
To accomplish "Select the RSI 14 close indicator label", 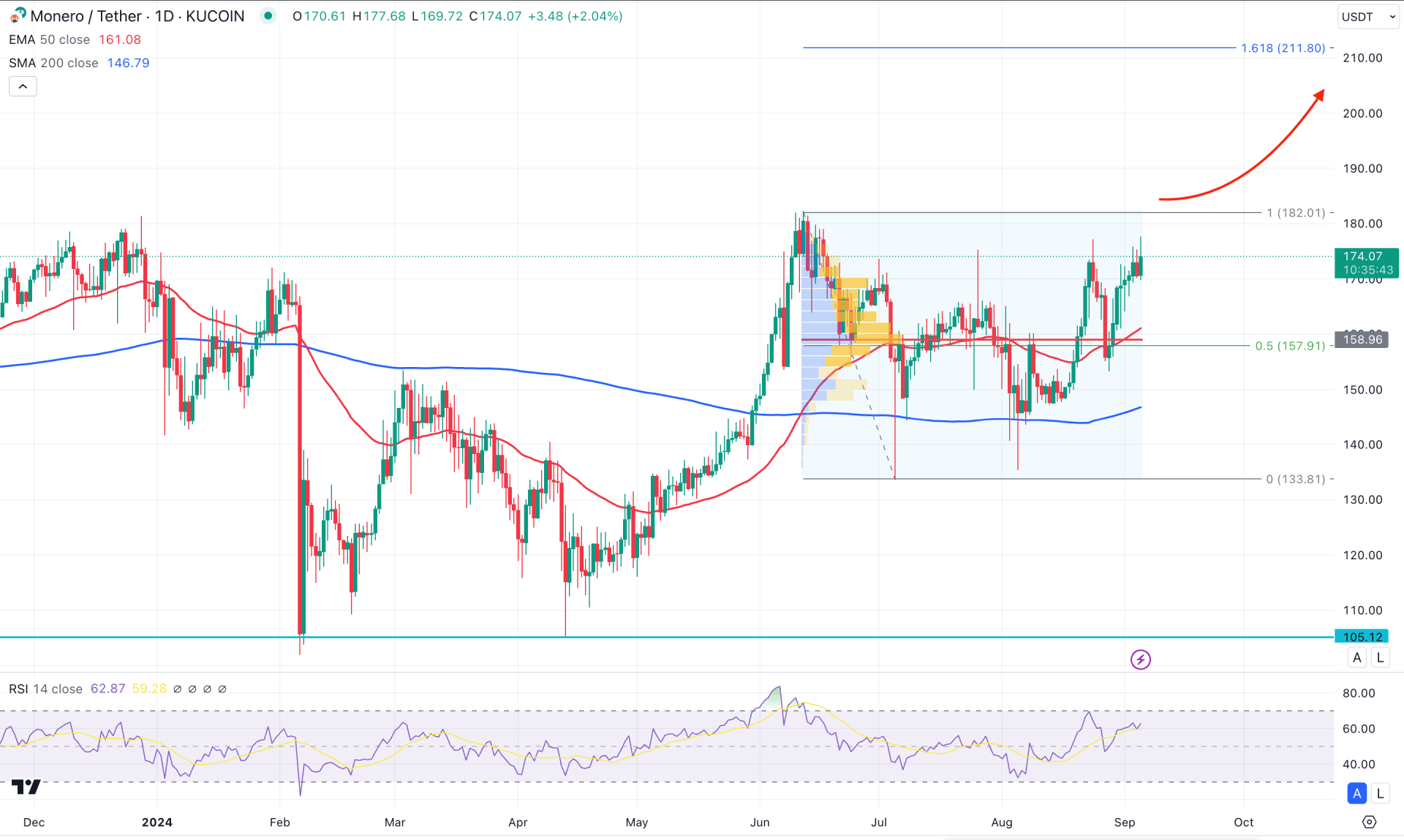I will coord(45,689).
